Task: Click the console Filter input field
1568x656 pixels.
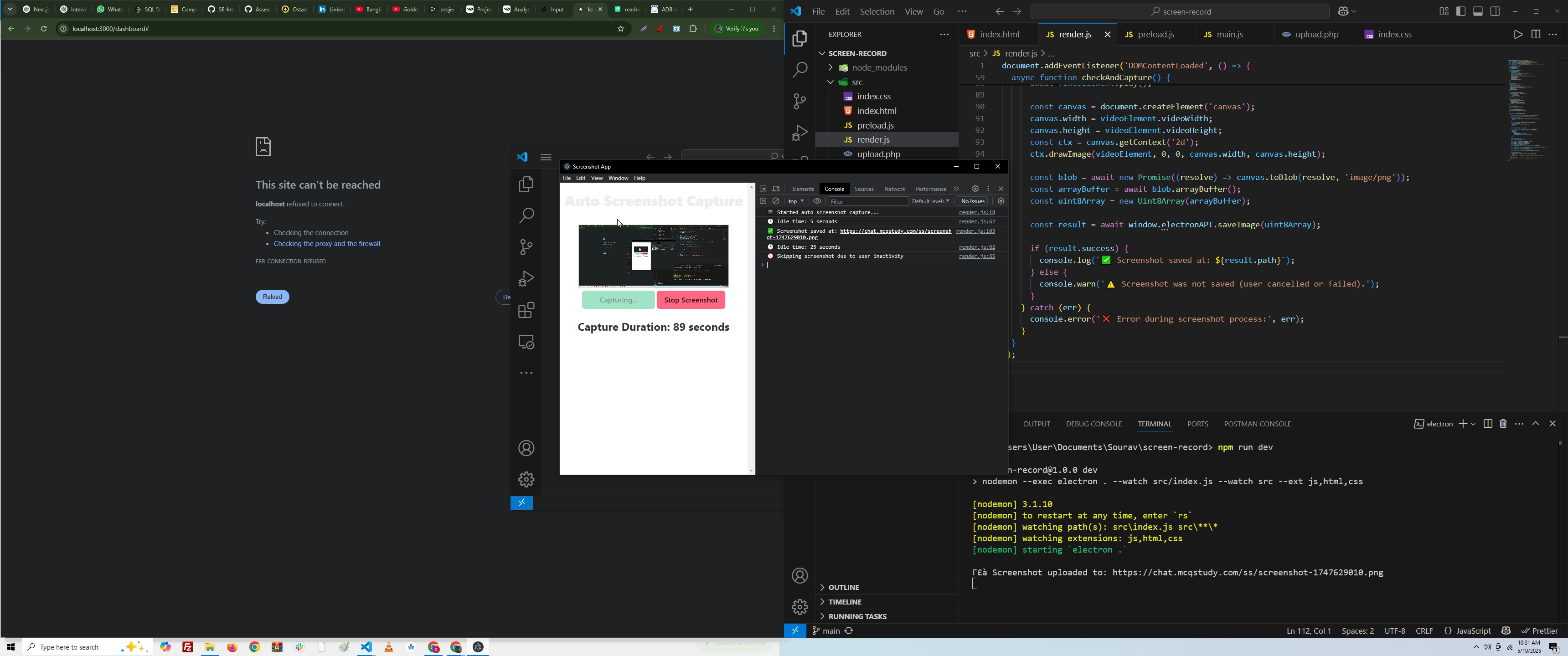Action: click(867, 201)
